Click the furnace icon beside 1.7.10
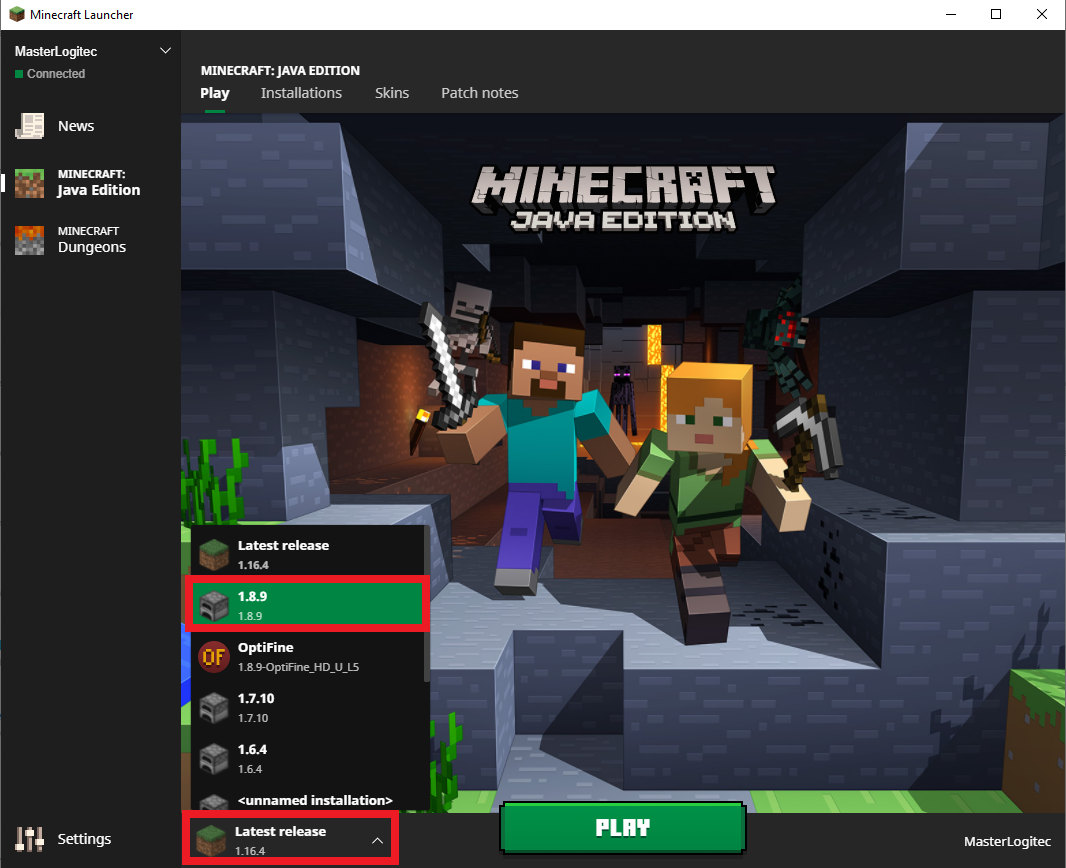The width and height of the screenshot is (1066, 868). tap(213, 708)
